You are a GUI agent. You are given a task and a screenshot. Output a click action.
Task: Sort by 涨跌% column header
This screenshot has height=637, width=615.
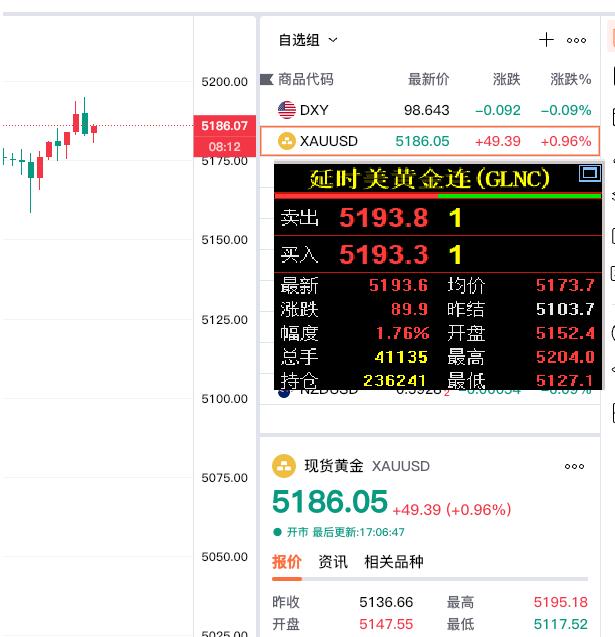pyautogui.click(x=571, y=79)
